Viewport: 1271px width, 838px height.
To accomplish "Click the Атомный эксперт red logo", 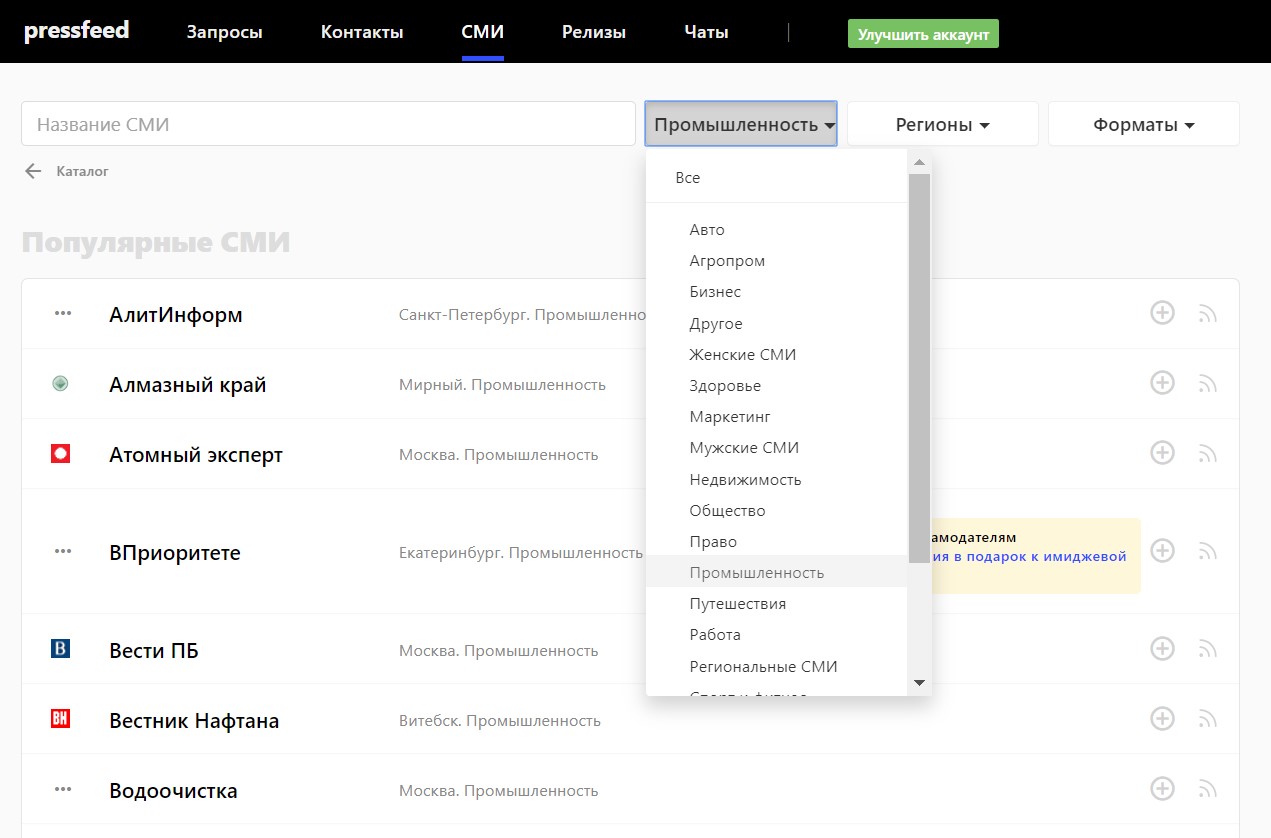I will point(60,454).
